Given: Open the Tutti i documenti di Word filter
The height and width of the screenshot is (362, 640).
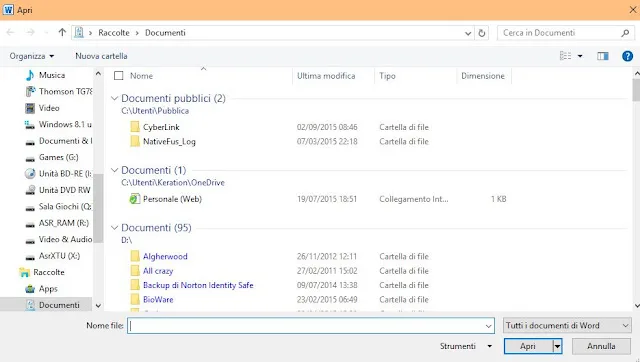Looking at the screenshot, I should [567, 325].
